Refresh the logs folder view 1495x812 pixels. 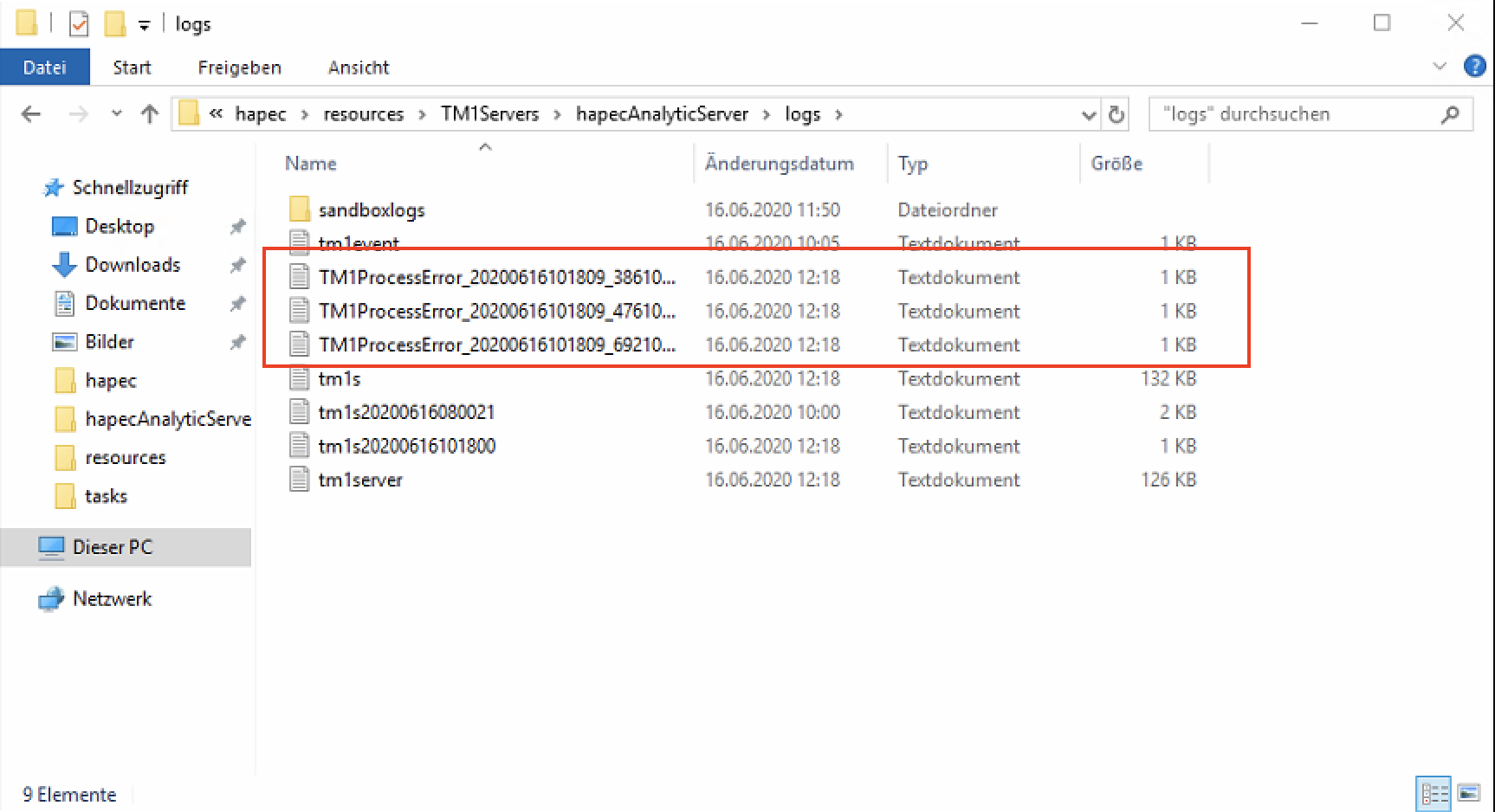click(1116, 114)
